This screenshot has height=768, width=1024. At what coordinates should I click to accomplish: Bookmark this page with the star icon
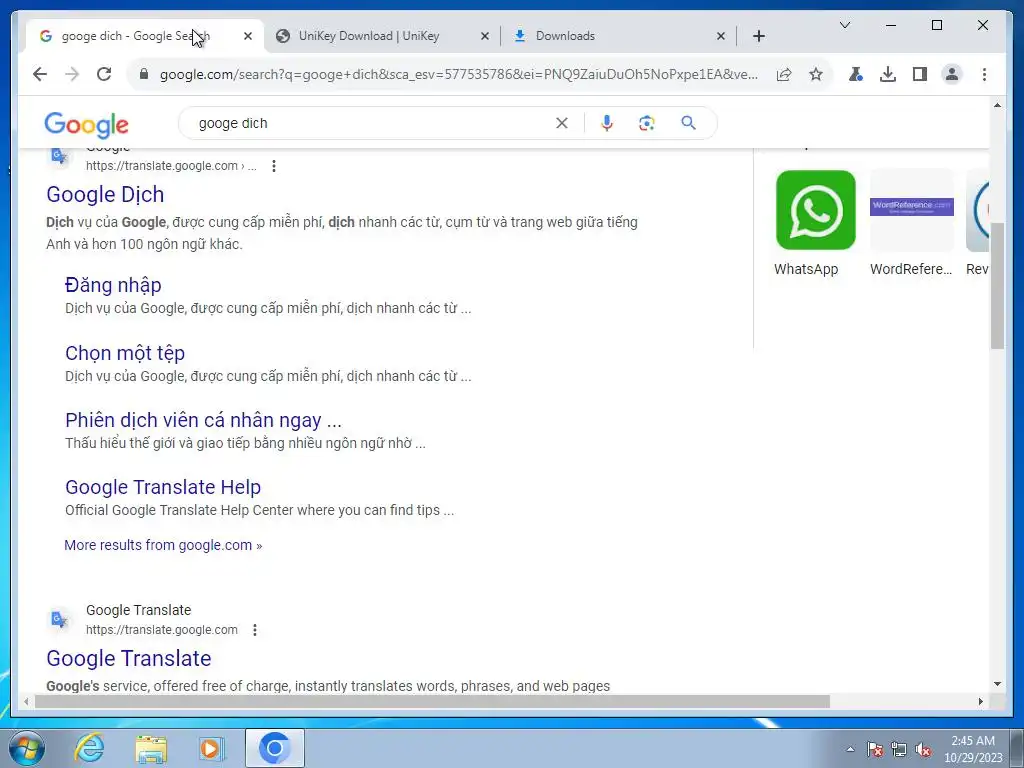click(x=816, y=74)
